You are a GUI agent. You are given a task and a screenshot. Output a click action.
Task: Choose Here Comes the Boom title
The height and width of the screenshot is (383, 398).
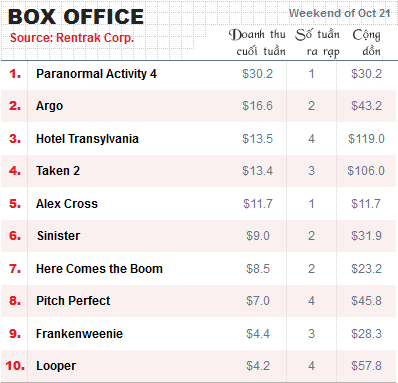(x=99, y=269)
